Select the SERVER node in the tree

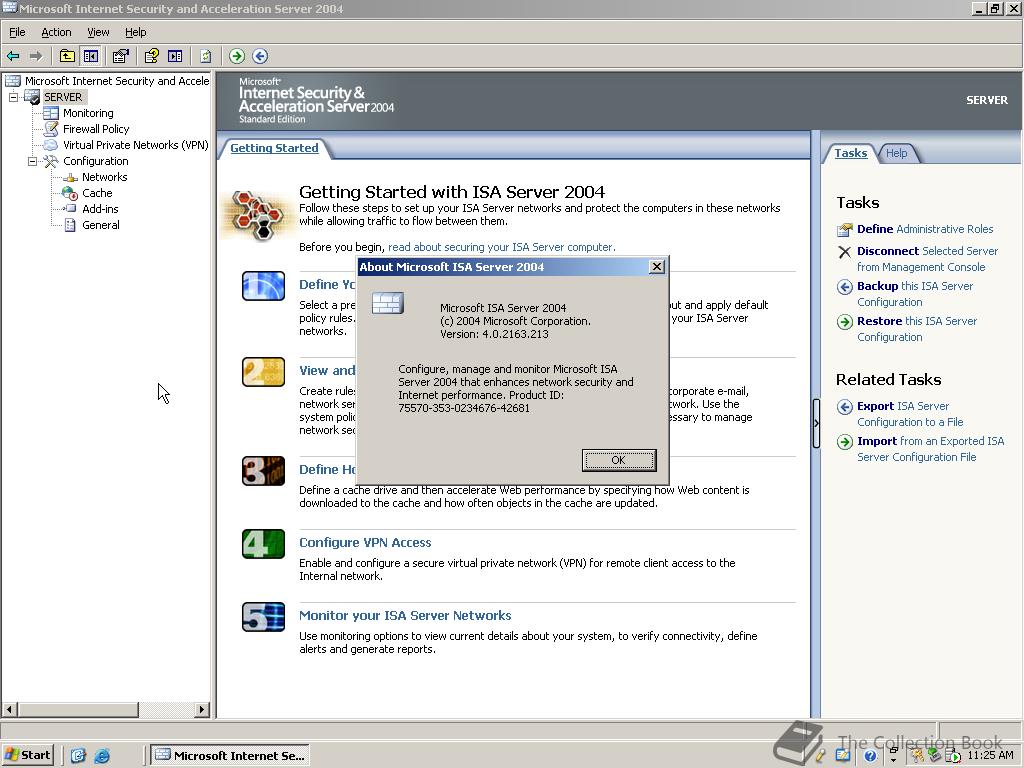click(63, 97)
